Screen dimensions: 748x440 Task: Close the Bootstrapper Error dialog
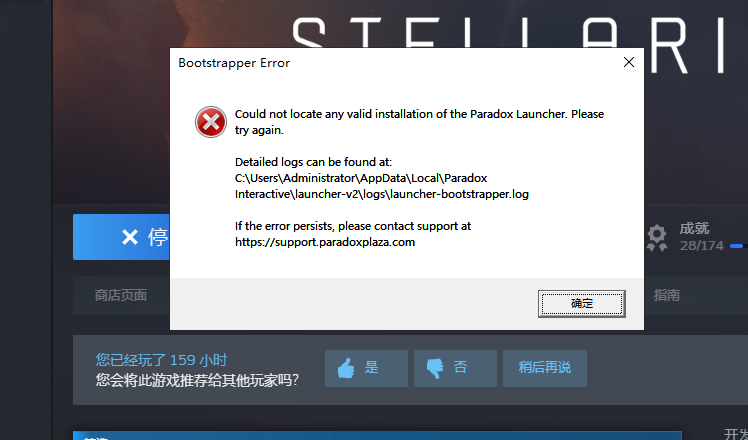tap(629, 62)
